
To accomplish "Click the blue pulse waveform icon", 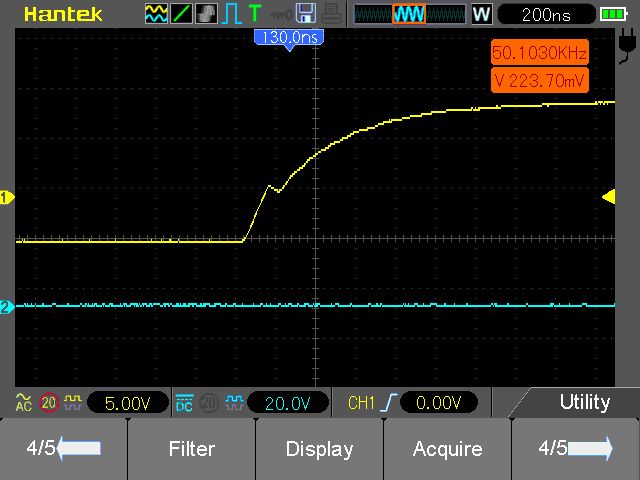I will pyautogui.click(x=231, y=13).
